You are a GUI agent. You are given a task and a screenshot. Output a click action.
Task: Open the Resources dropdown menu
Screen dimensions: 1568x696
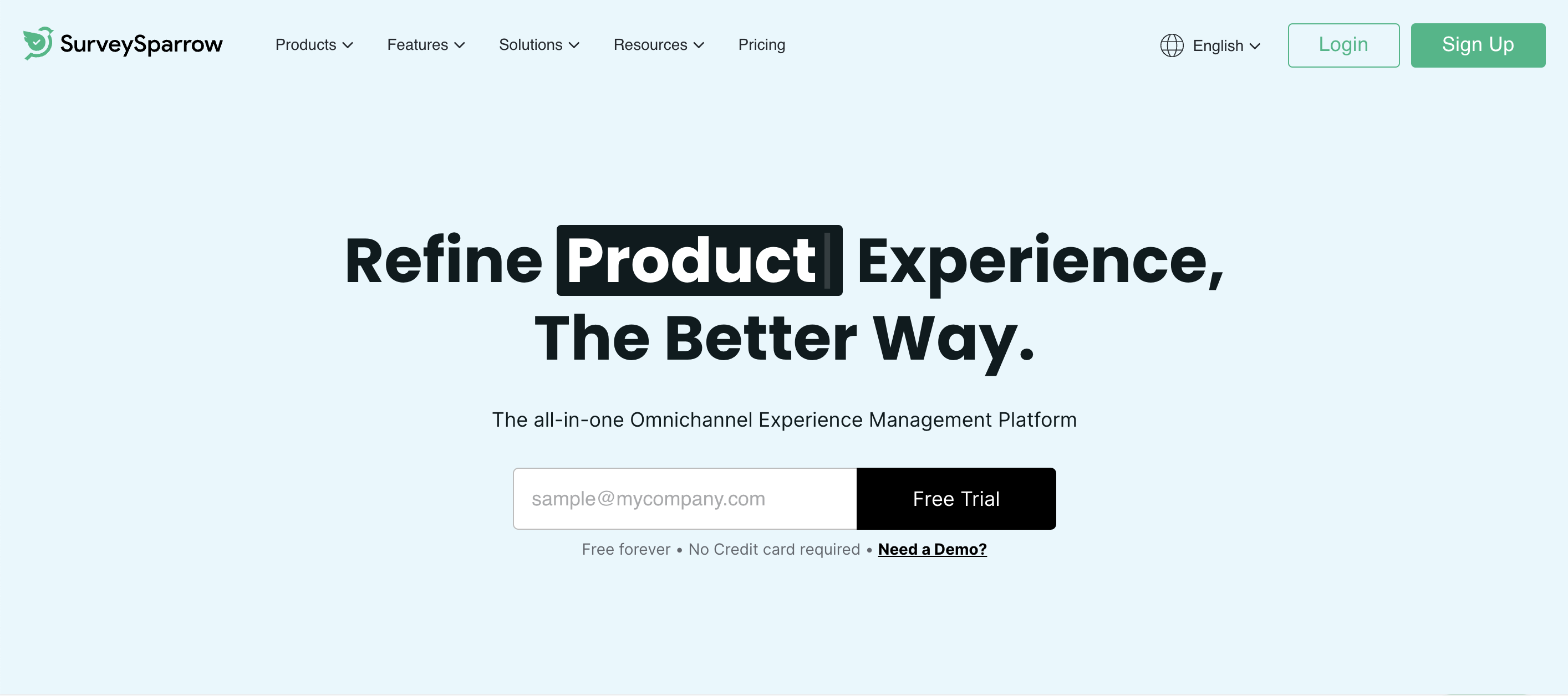(658, 44)
